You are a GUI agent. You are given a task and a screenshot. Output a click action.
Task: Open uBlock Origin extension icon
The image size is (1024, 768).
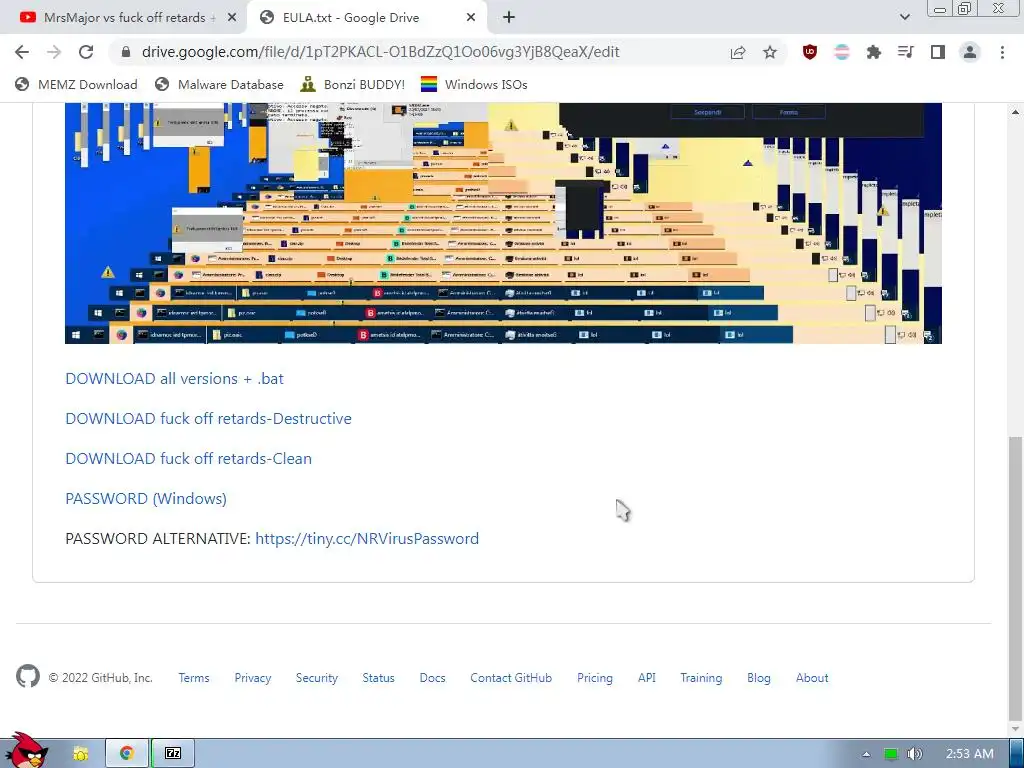pos(810,52)
